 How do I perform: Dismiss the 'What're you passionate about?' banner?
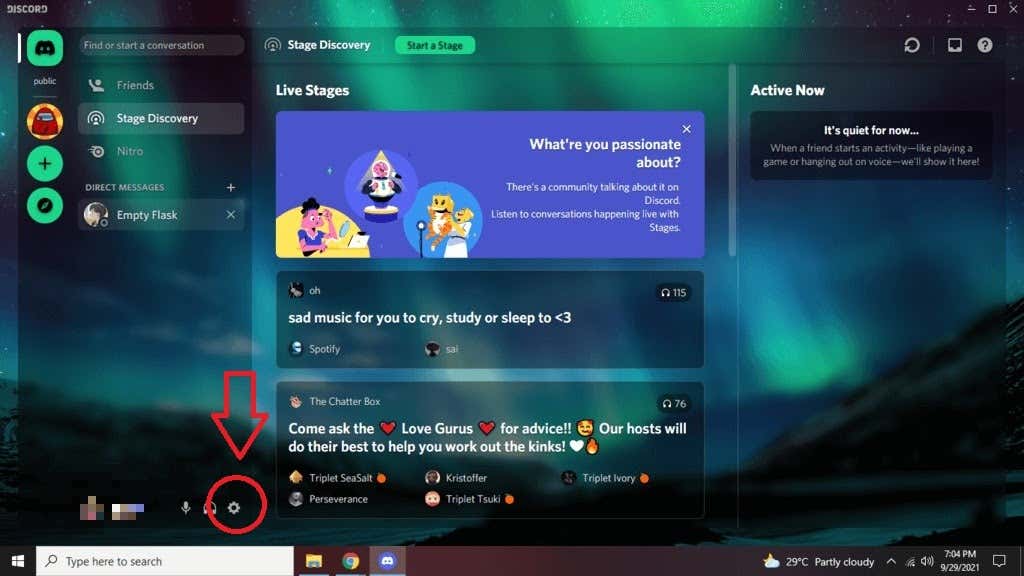(x=687, y=129)
